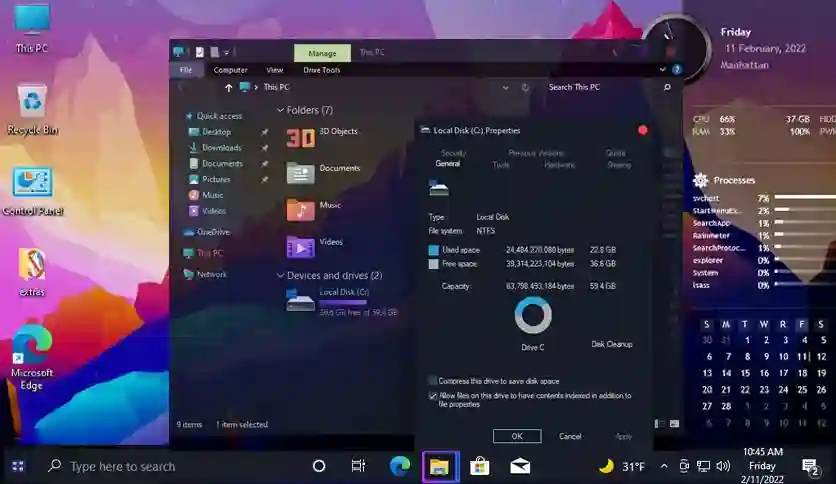
Task: Collapse the Folders (7) section
Action: tap(280, 110)
